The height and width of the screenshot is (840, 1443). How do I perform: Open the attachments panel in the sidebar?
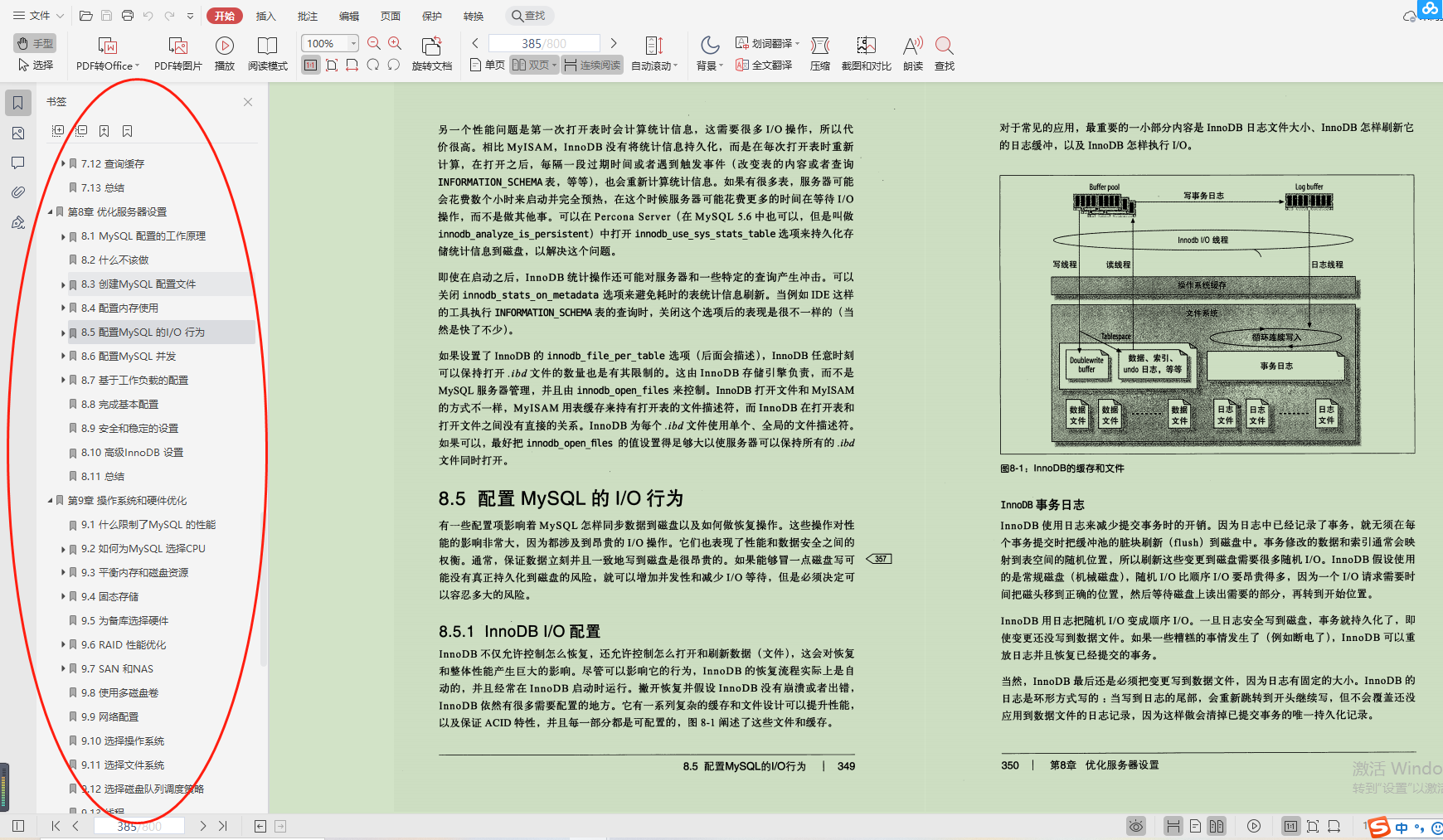pos(18,192)
